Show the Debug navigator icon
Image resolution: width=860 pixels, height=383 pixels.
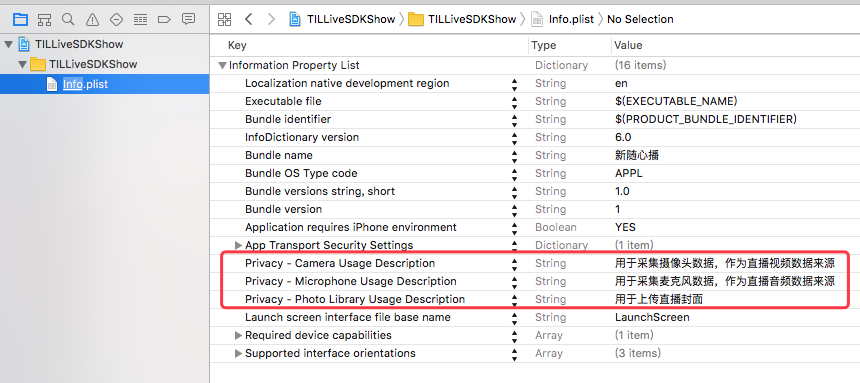140,20
